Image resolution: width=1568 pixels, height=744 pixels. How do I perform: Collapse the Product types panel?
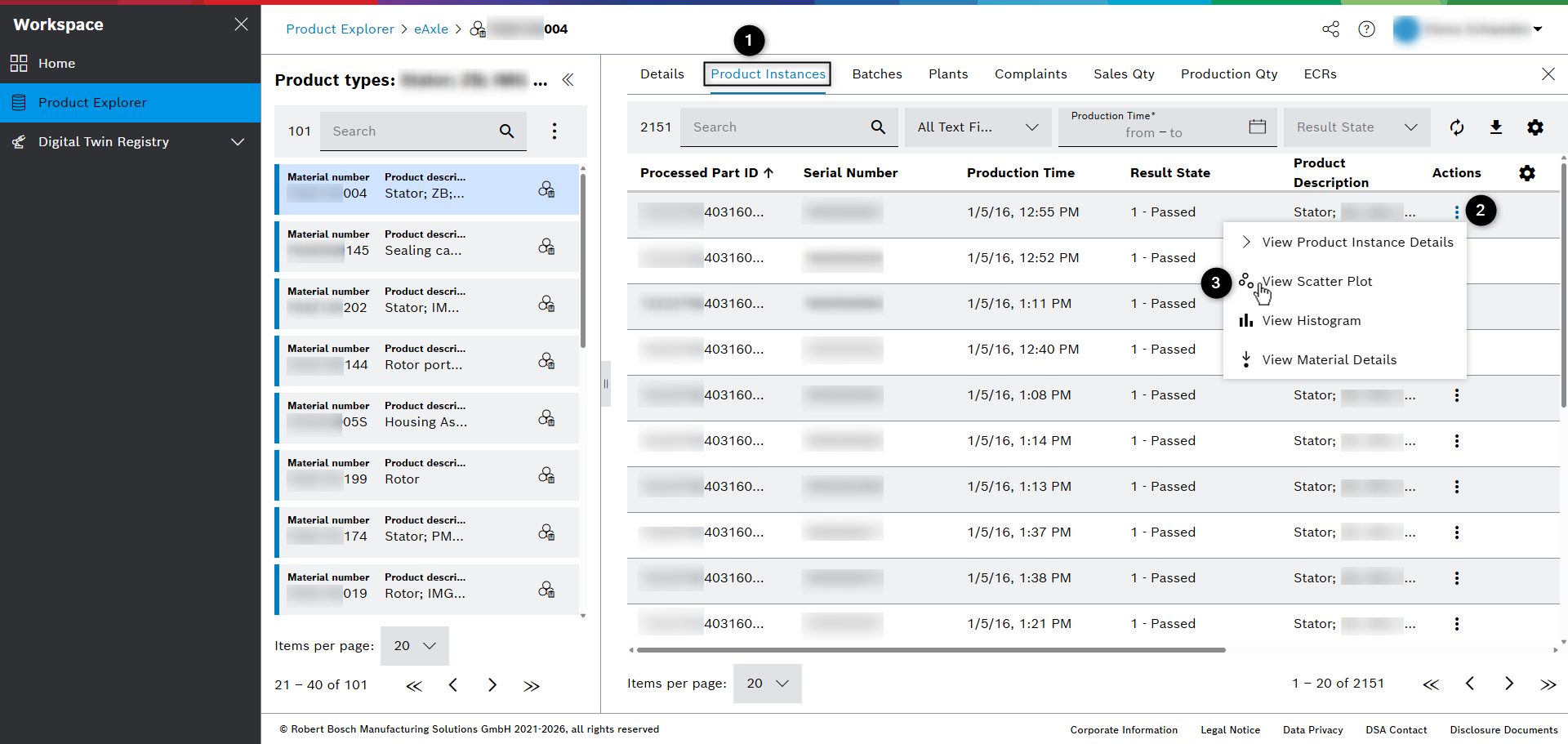(568, 80)
